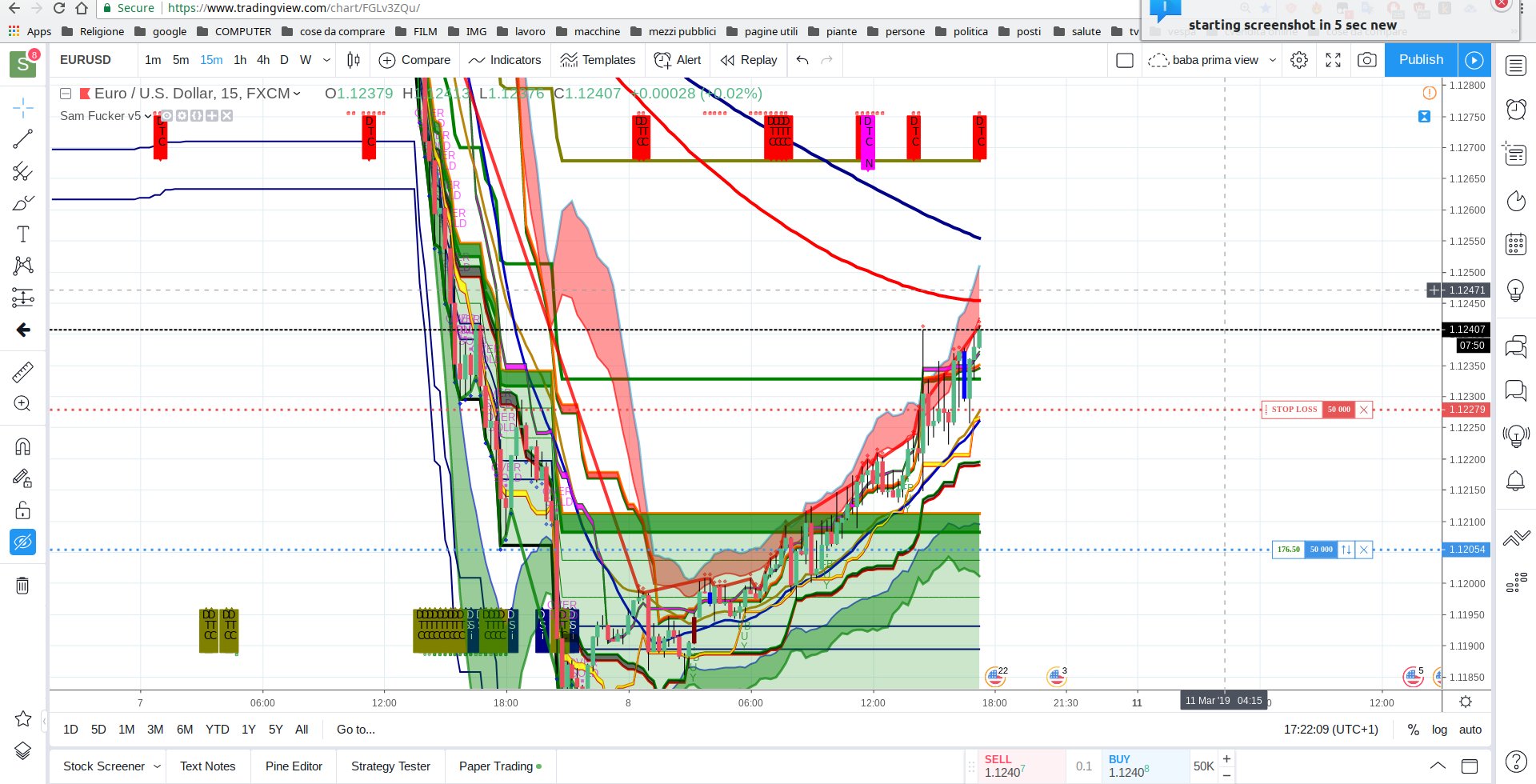The image size is (1536, 784).
Task: Select the 15m timeframe
Action: click(211, 60)
